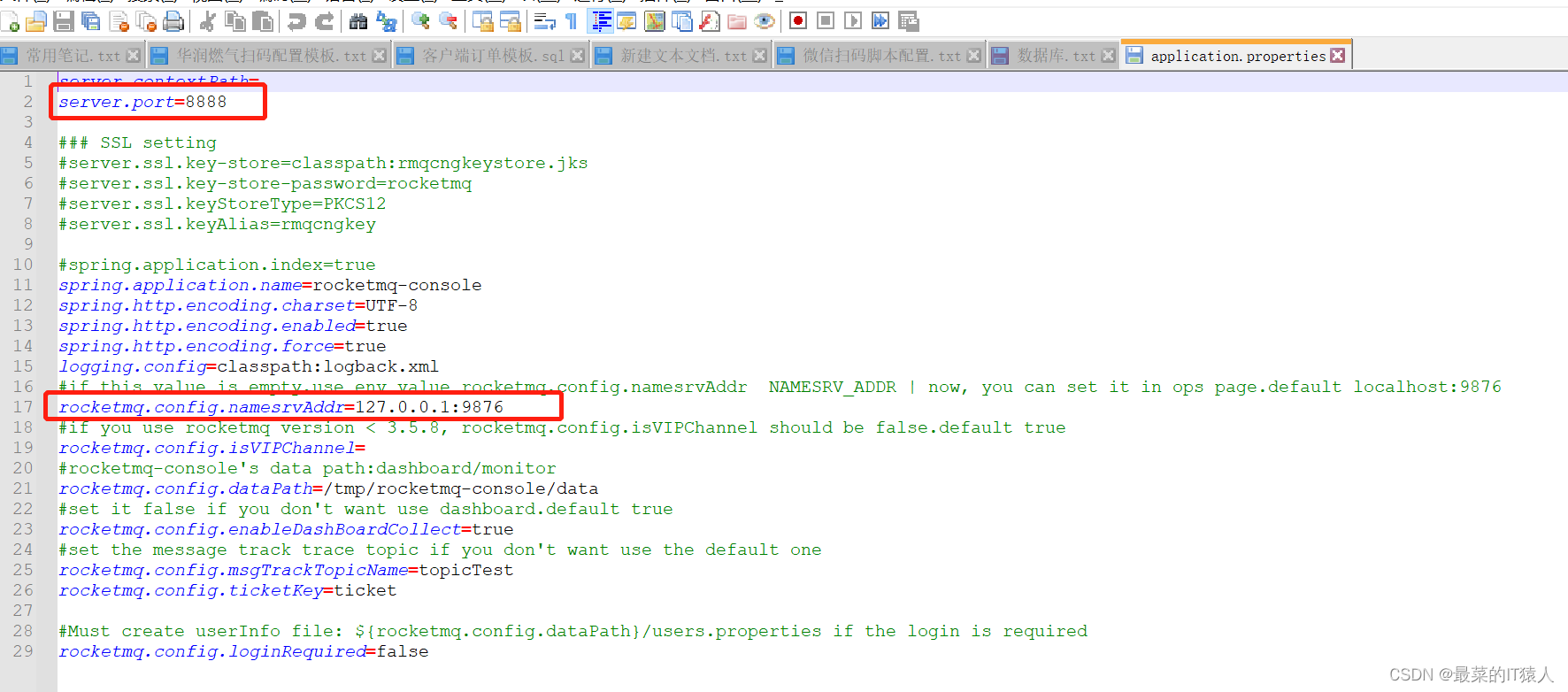The image size is (1568, 692).
Task: Start recording a macro
Action: (798, 21)
